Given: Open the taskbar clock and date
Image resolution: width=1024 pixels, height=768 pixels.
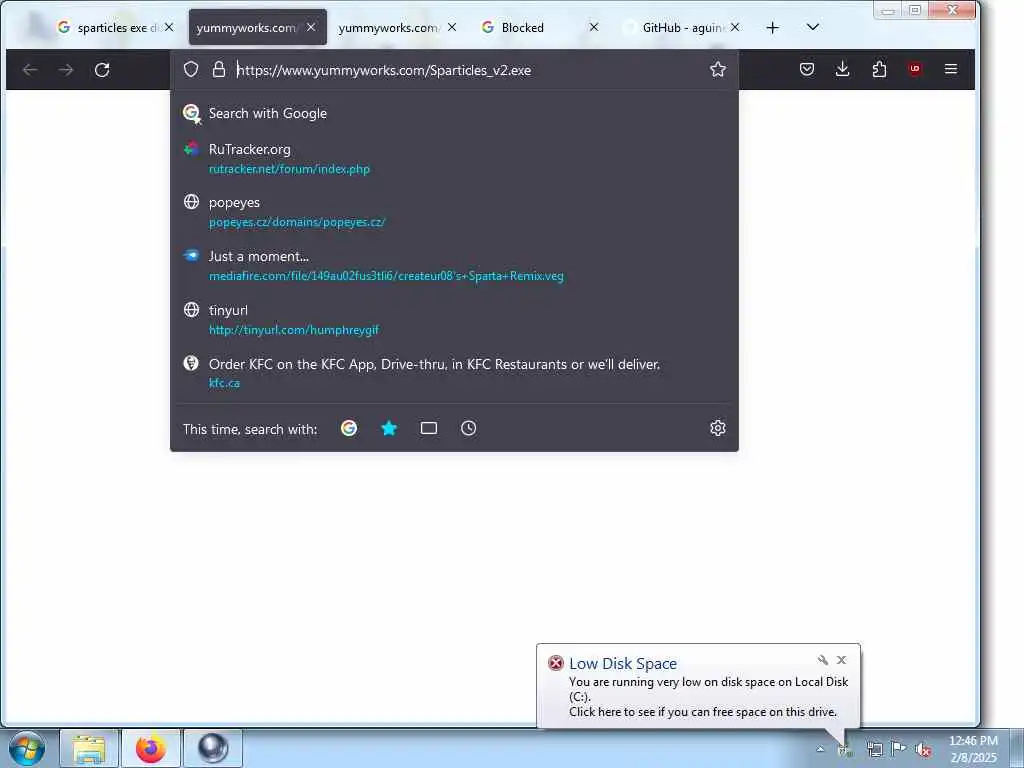Looking at the screenshot, I should click(x=973, y=749).
